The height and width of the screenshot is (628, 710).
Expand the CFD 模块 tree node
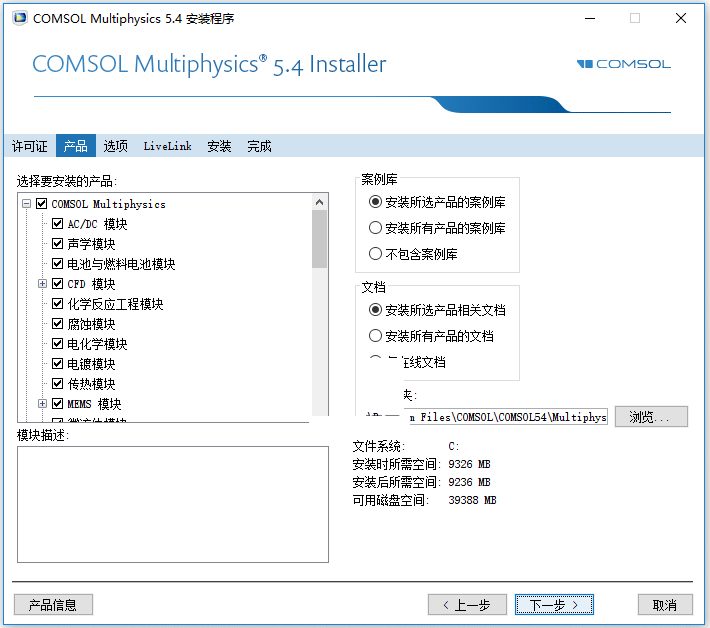point(42,283)
